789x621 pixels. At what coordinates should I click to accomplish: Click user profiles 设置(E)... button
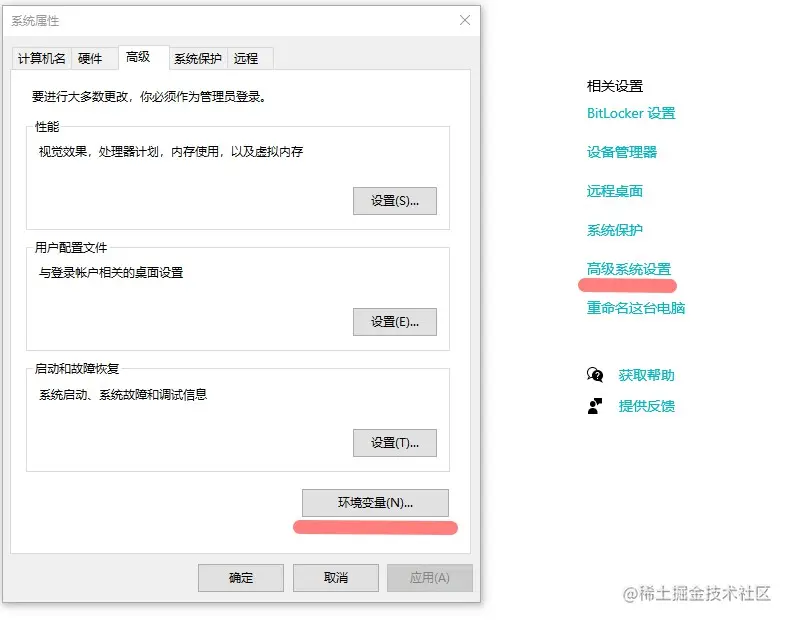[394, 322]
